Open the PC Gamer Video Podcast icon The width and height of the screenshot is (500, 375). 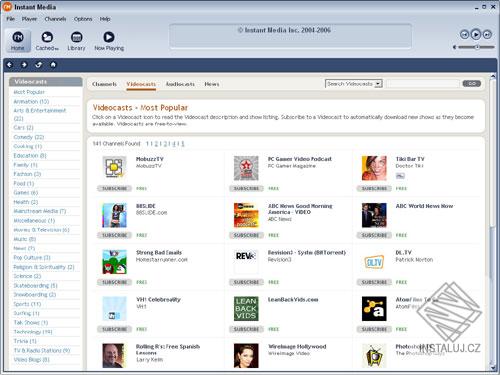coord(246,168)
